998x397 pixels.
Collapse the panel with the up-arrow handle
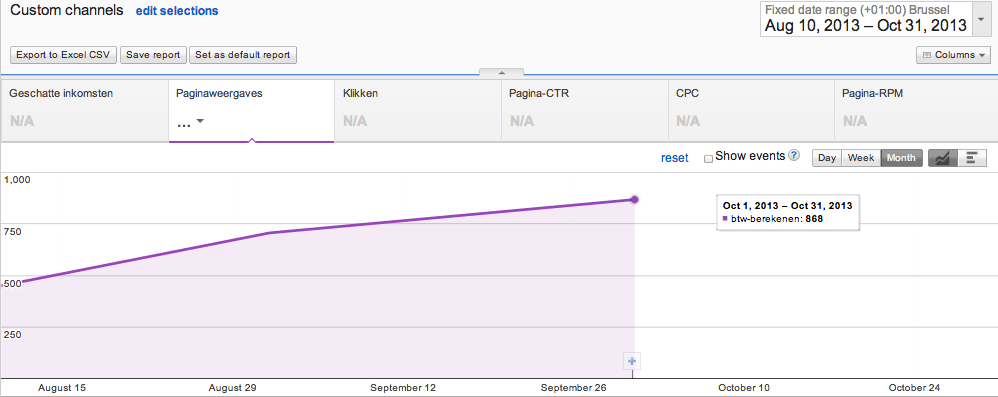click(x=502, y=72)
